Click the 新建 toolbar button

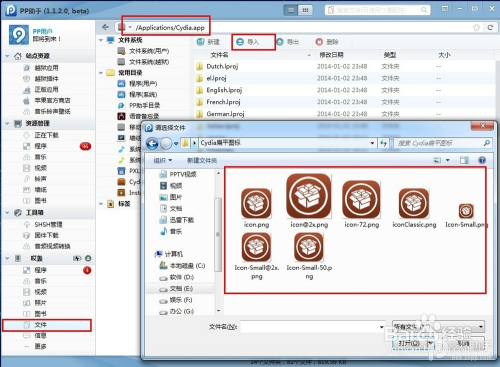(x=208, y=42)
